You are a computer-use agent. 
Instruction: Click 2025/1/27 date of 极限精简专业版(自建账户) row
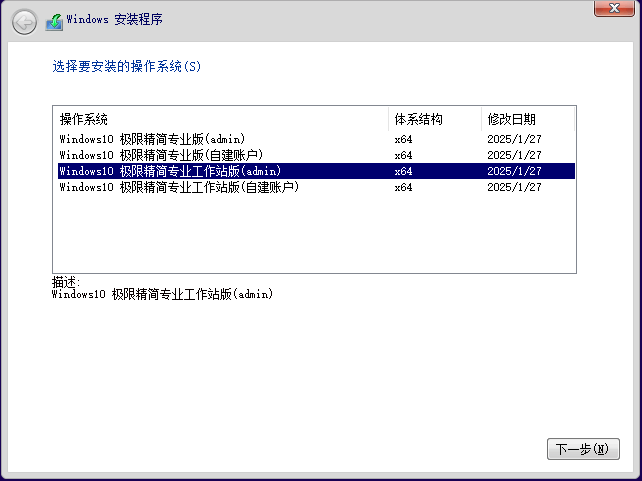(x=514, y=155)
